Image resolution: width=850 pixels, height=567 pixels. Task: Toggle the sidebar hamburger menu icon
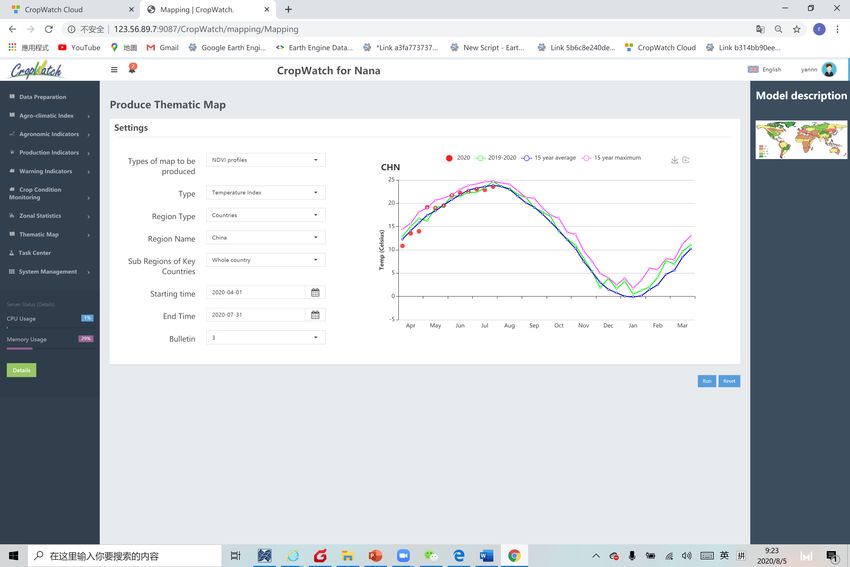(x=114, y=70)
